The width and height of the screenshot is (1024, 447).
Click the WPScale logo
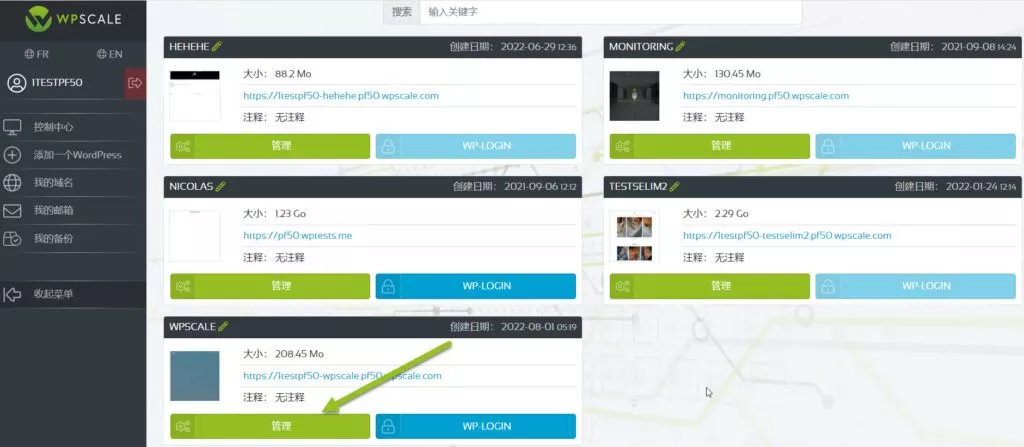[x=73, y=19]
